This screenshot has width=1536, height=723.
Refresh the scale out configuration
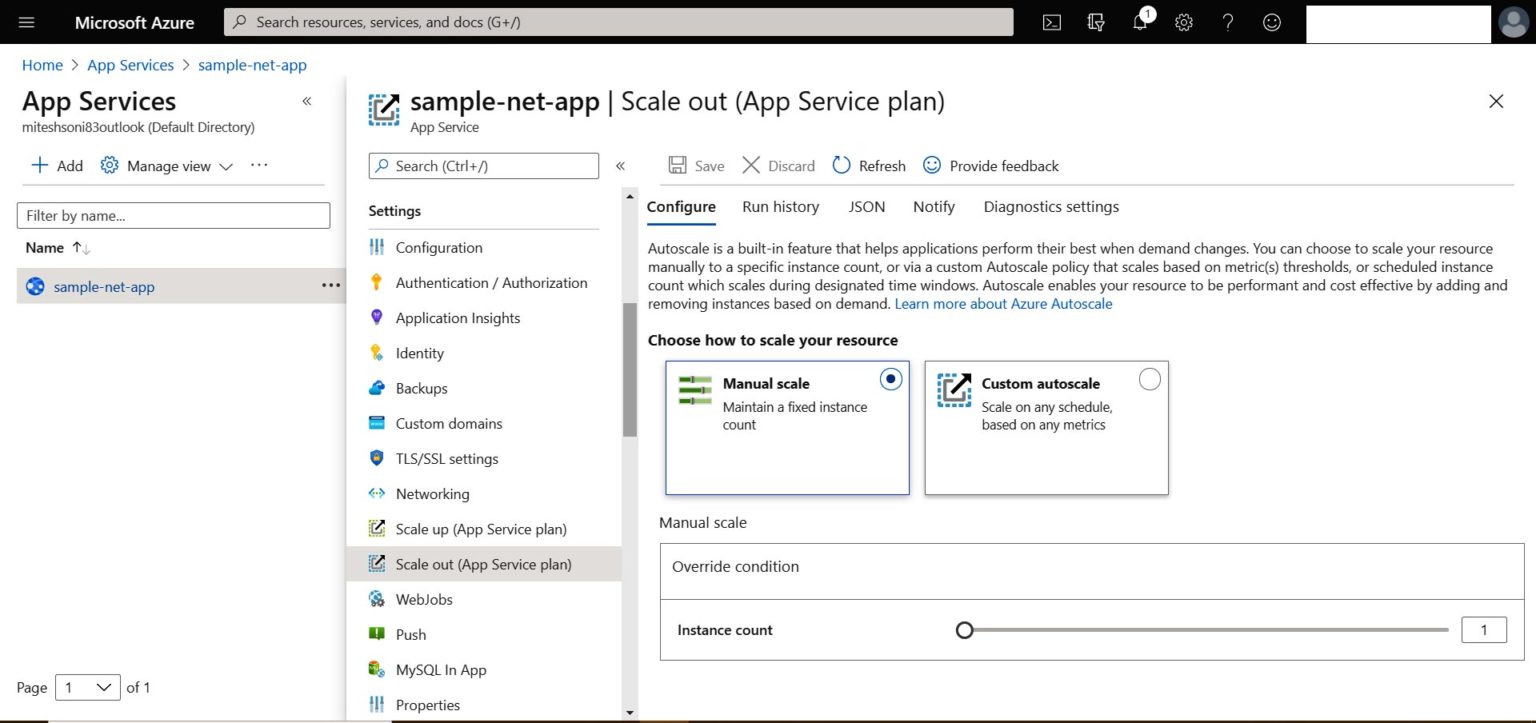[868, 165]
